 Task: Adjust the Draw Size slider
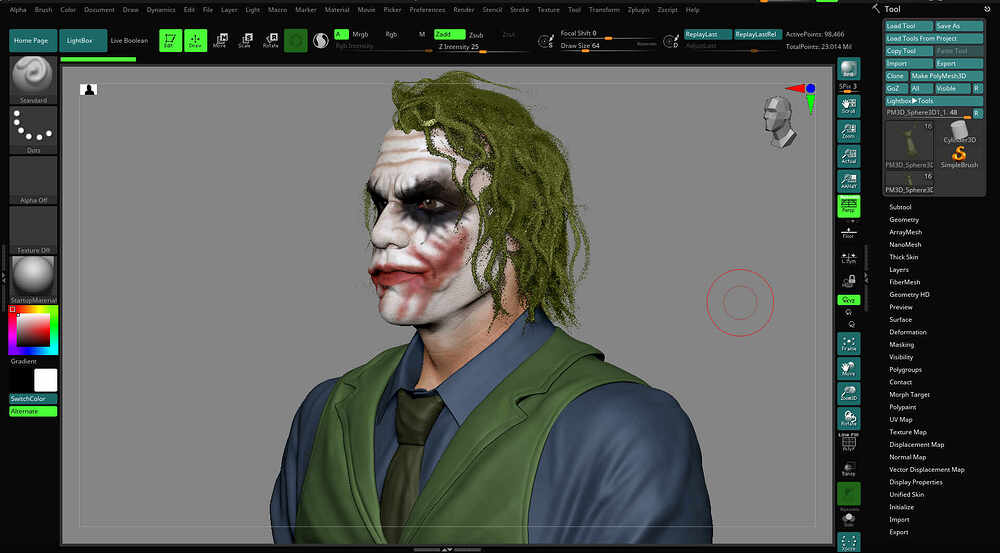pos(608,46)
